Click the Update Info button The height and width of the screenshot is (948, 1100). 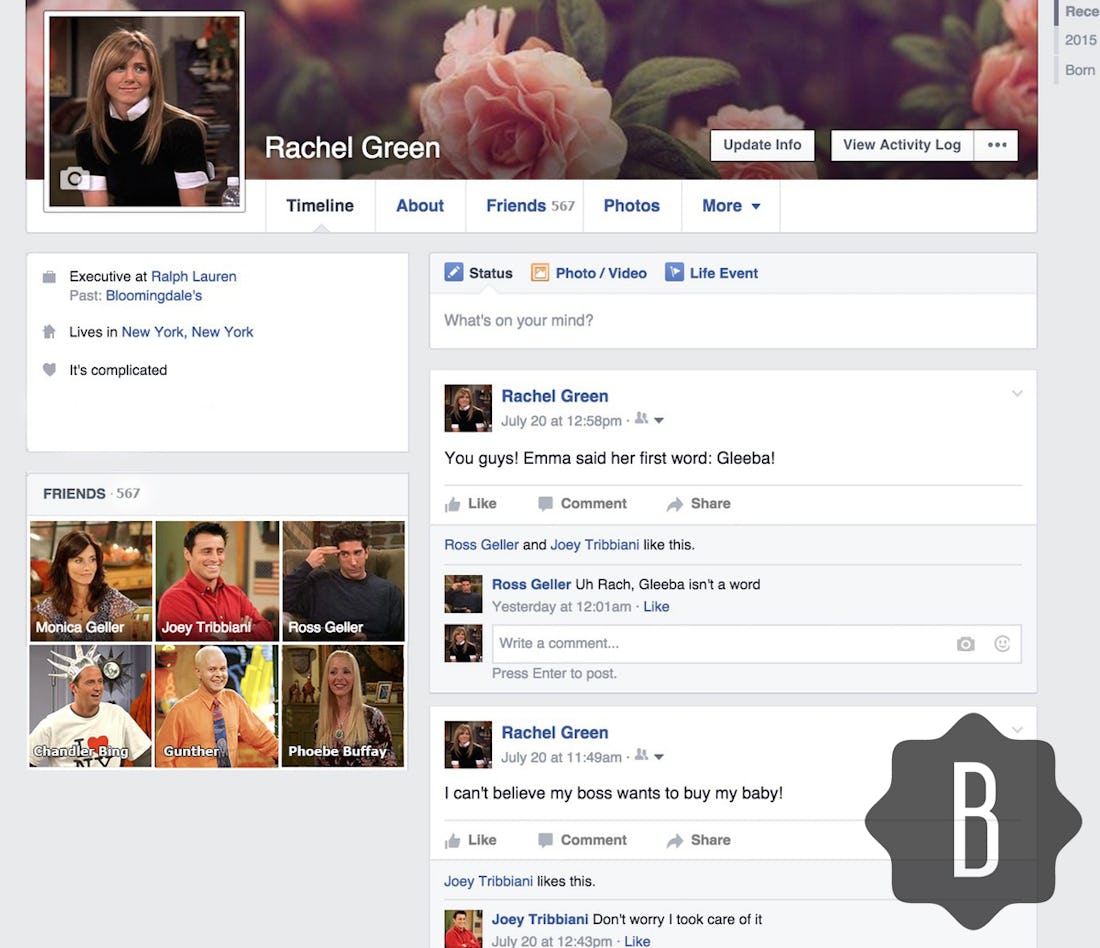(x=762, y=145)
